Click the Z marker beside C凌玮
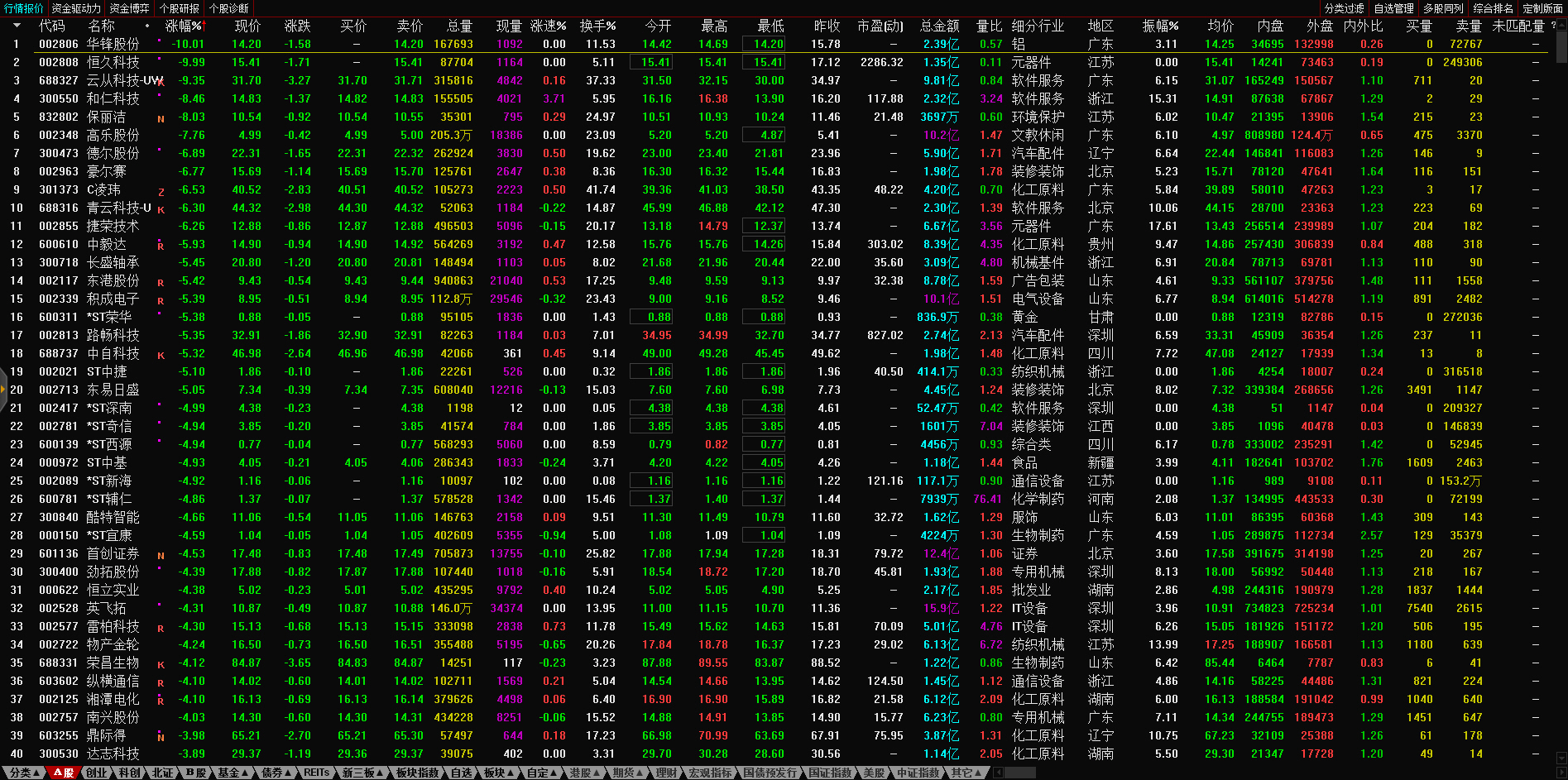The height and width of the screenshot is (780, 1568). click(x=161, y=191)
